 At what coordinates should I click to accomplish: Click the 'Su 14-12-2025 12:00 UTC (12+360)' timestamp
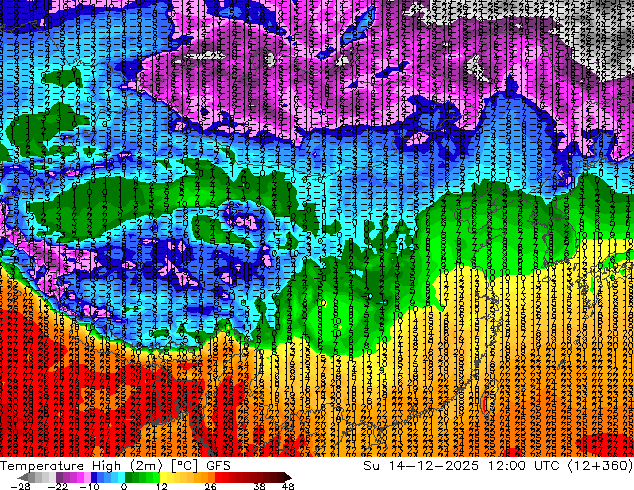coord(498,465)
